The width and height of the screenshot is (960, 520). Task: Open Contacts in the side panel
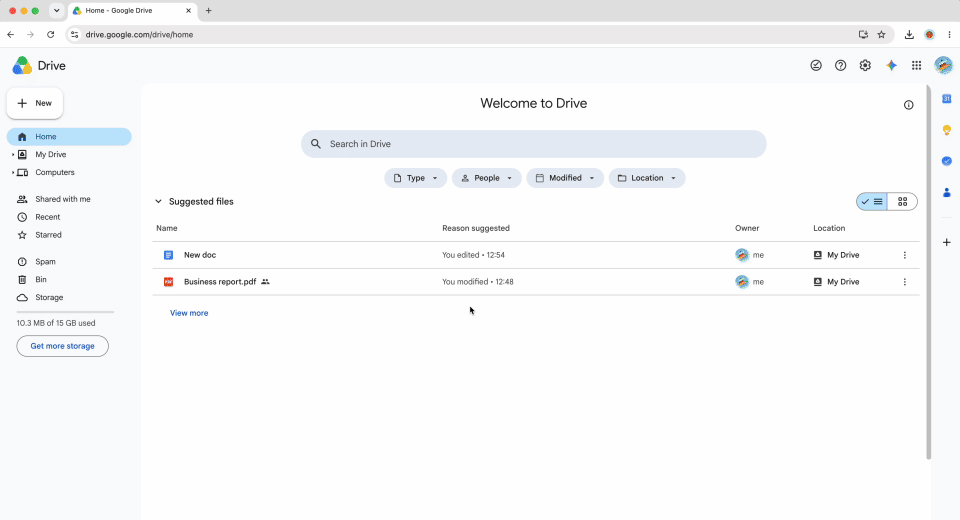pos(947,192)
